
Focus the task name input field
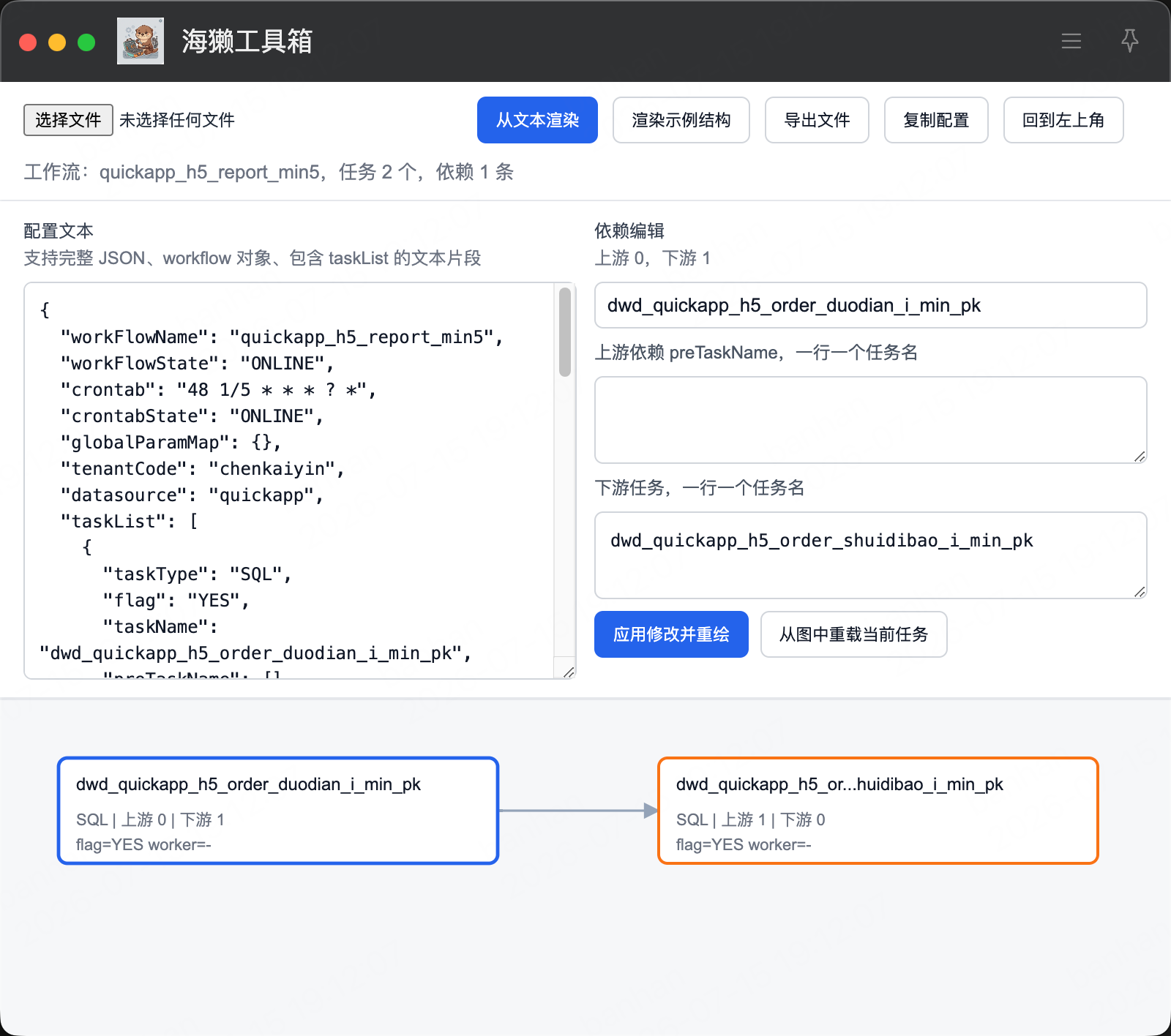click(x=870, y=305)
